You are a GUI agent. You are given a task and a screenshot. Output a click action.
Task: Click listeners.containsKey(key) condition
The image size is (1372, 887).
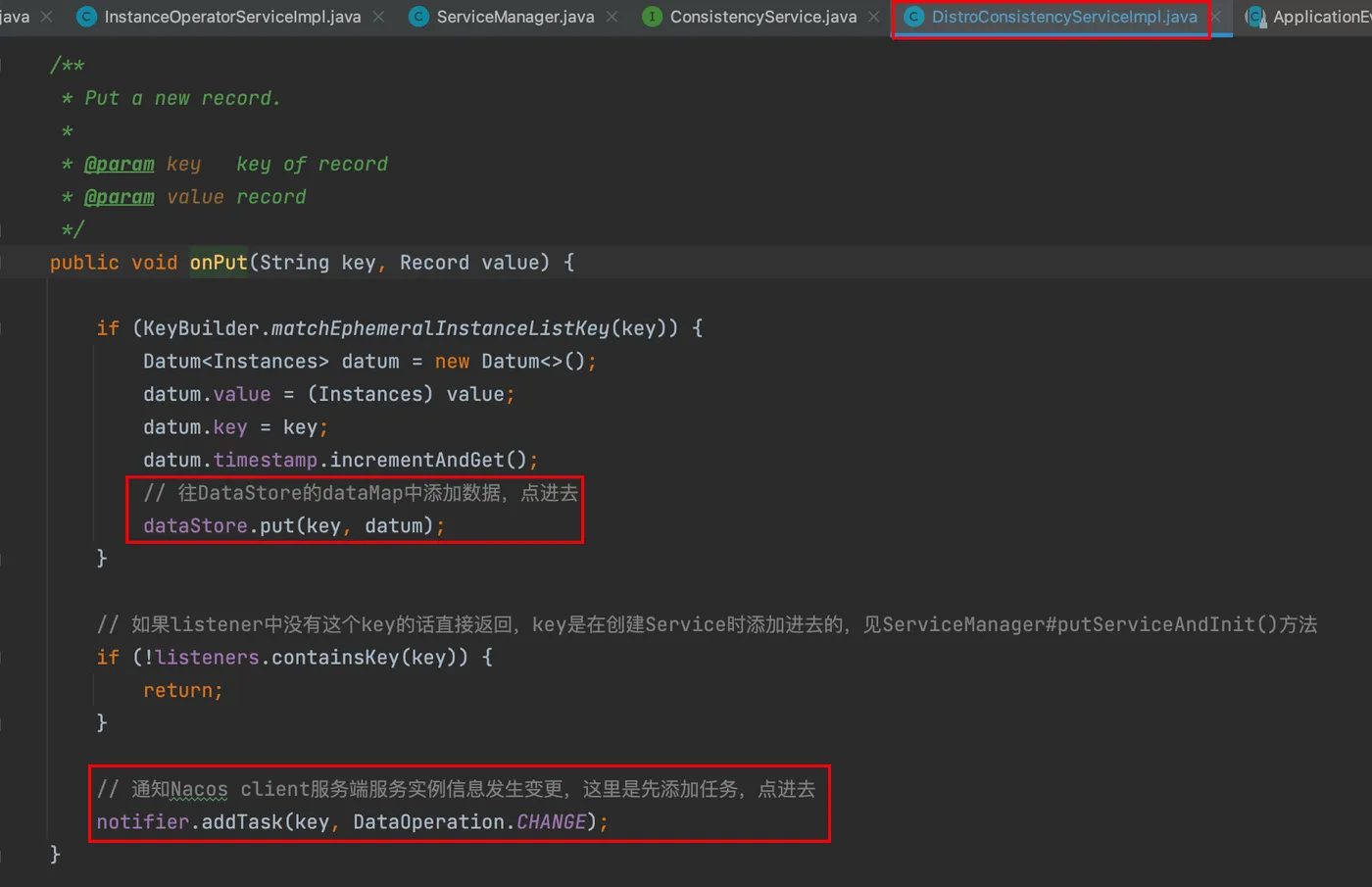pyautogui.click(x=312, y=658)
